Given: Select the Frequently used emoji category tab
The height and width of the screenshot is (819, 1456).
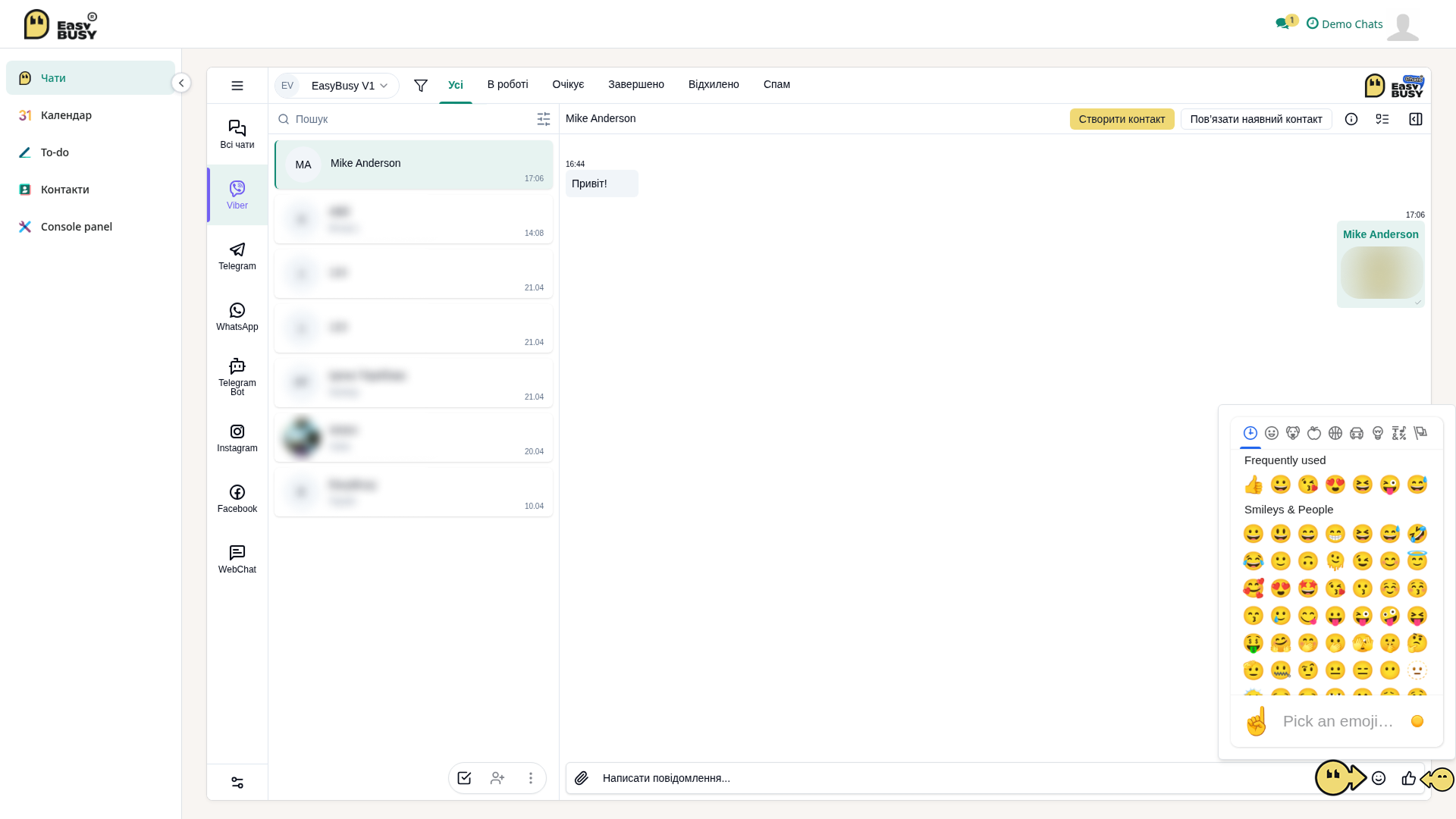Looking at the screenshot, I should (1250, 433).
